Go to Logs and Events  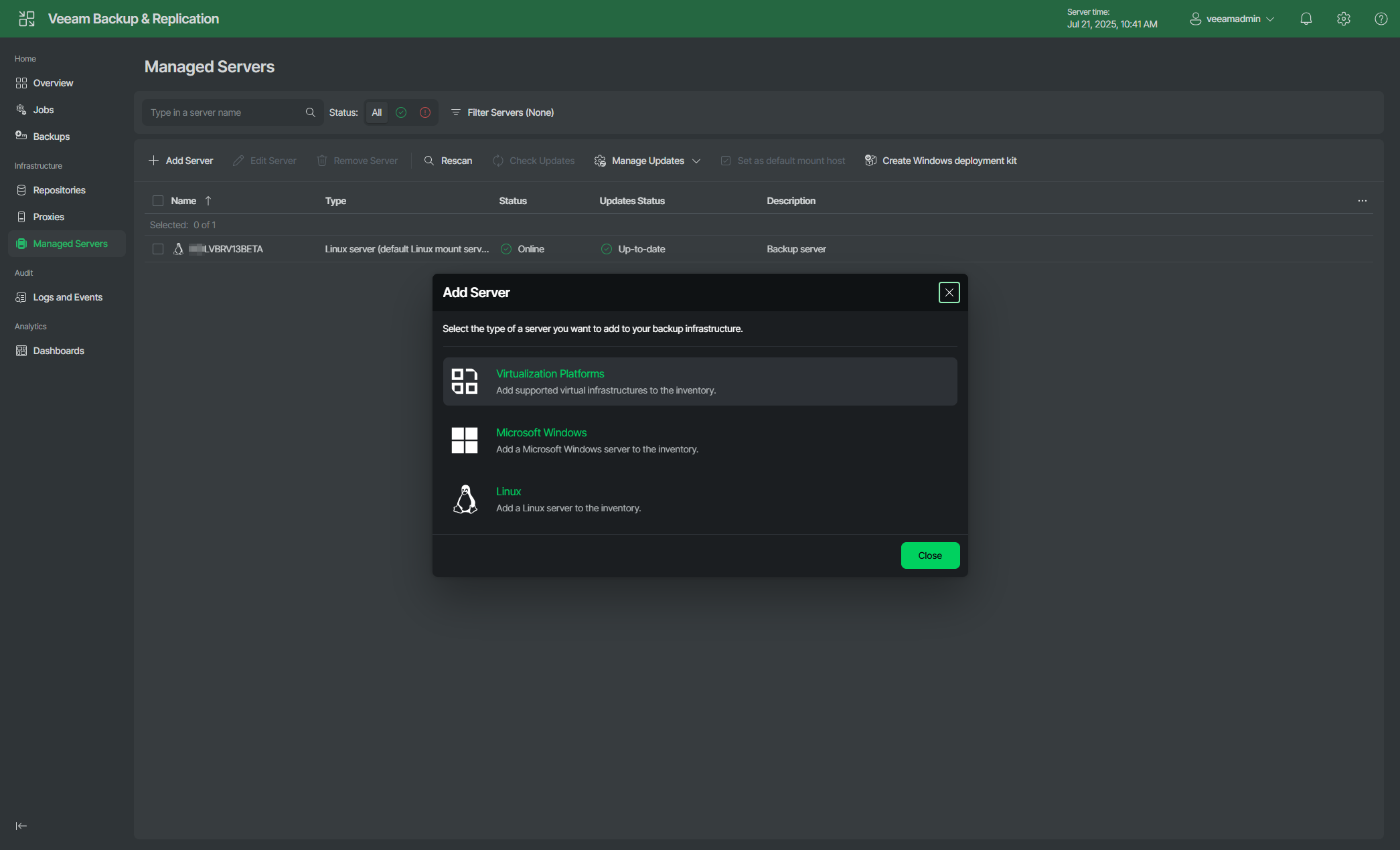click(x=67, y=297)
